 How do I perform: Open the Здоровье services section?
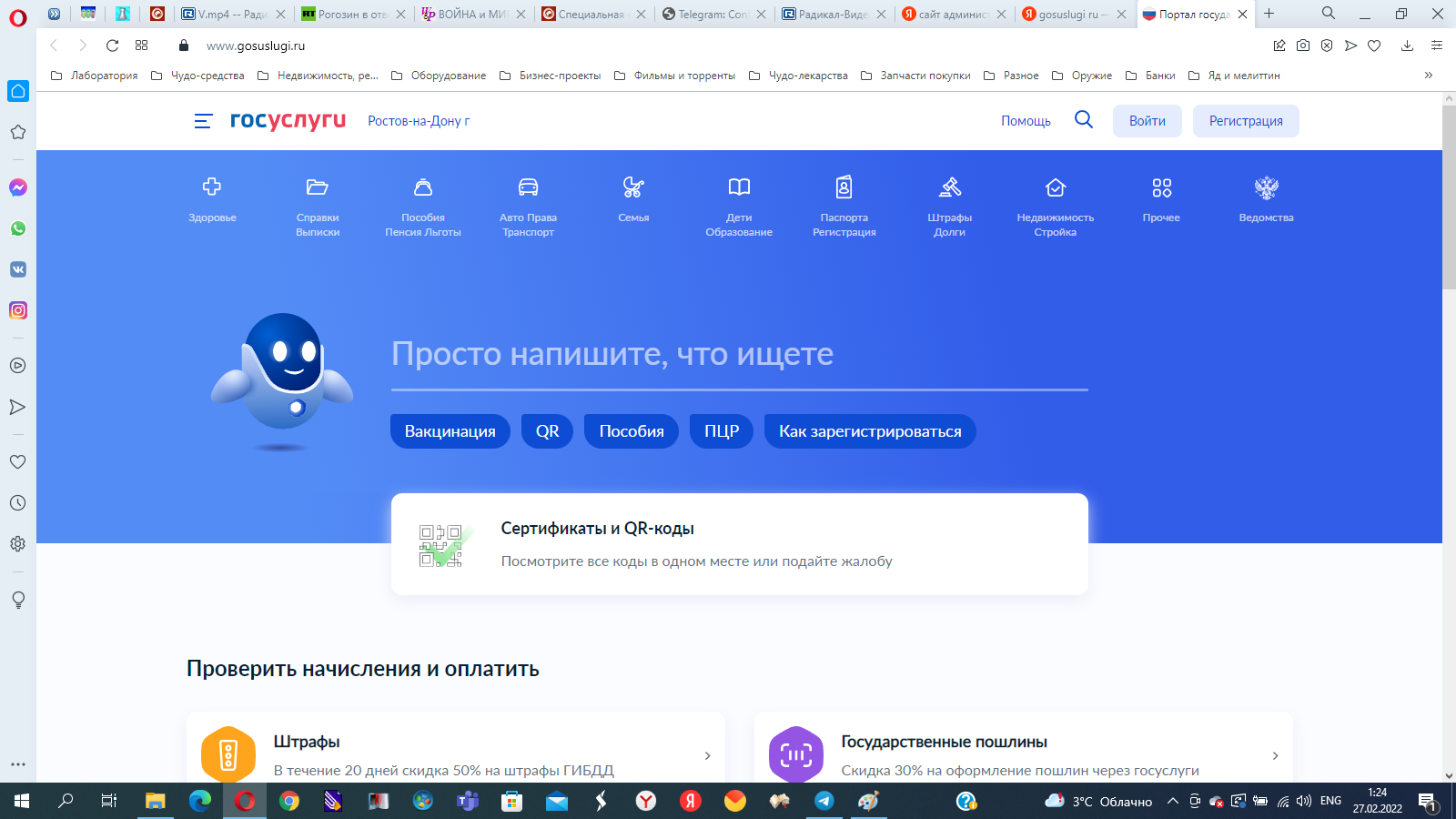coord(212,200)
